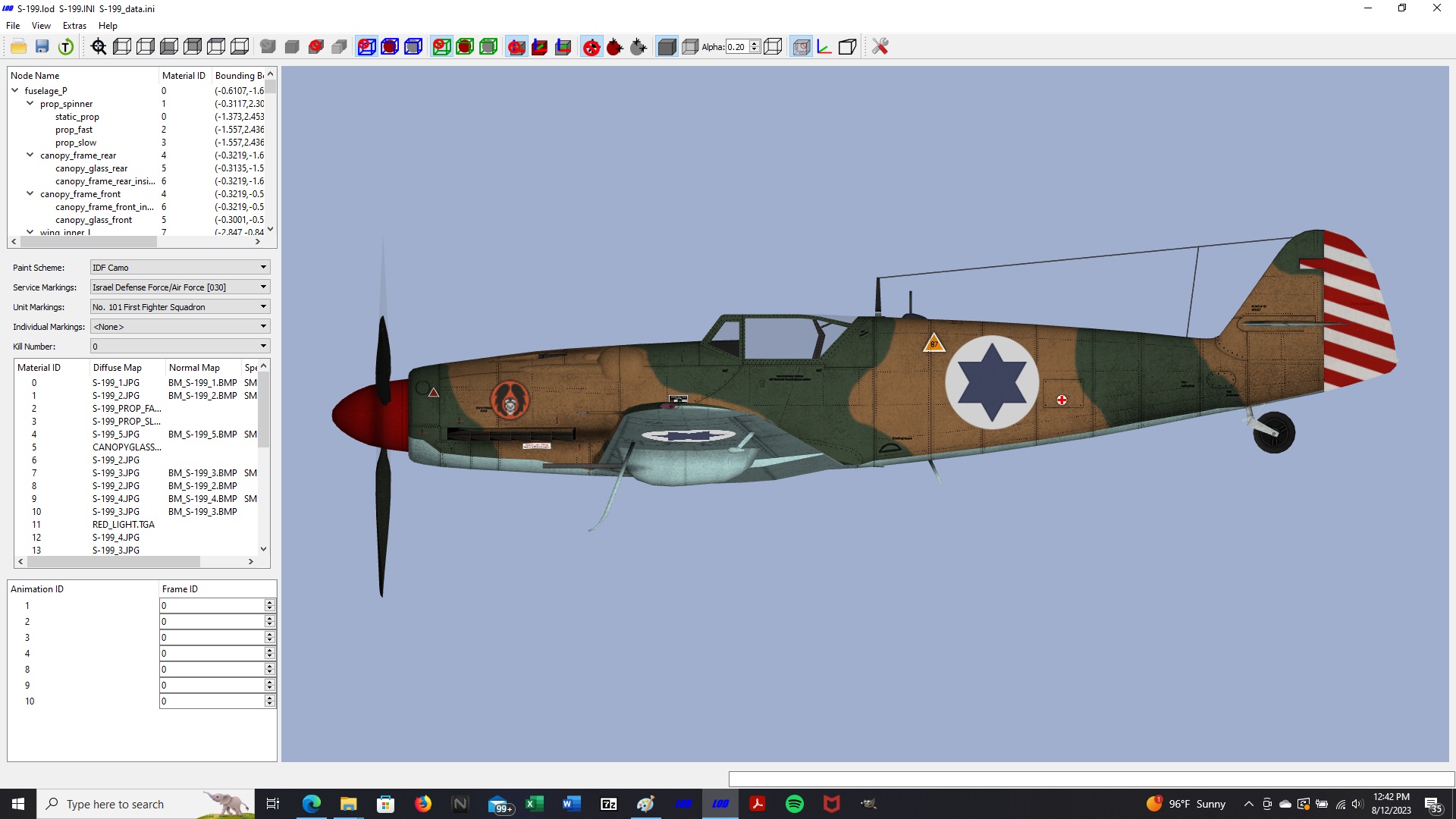Open File Explorer from the taskbar
The width and height of the screenshot is (1456, 819).
[349, 804]
